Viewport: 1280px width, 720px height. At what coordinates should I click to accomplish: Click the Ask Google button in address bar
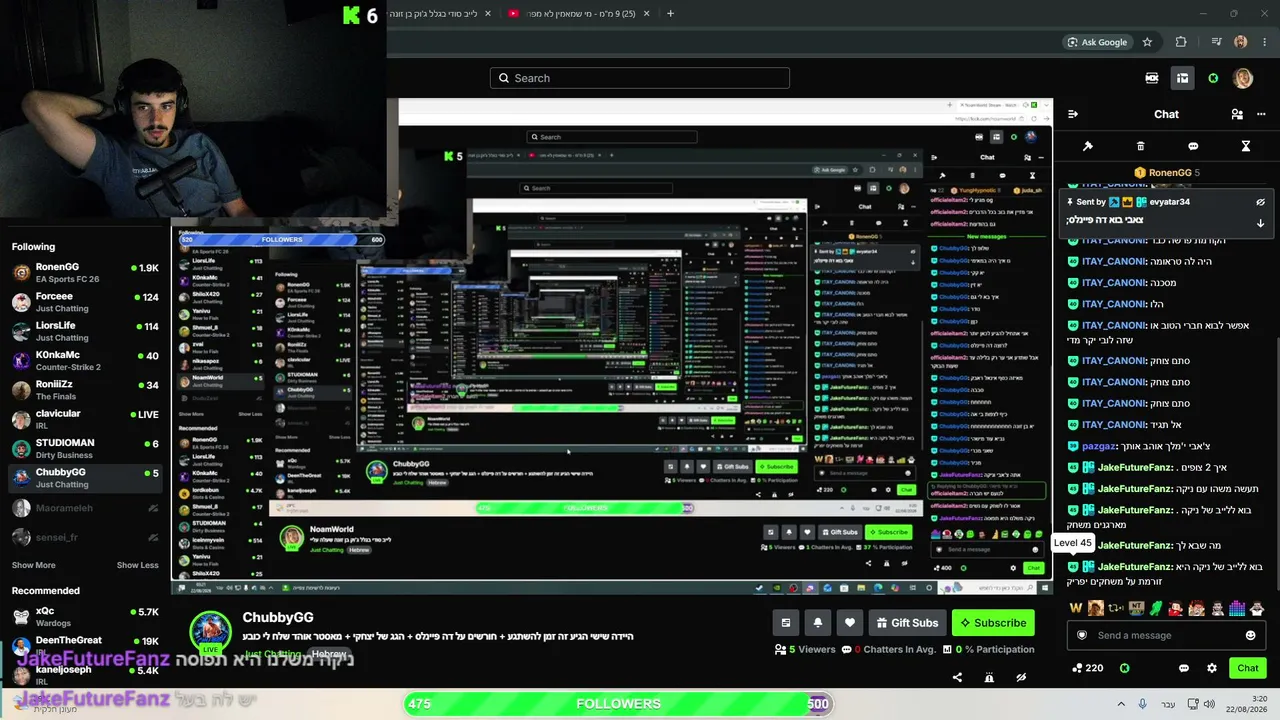tap(1097, 42)
